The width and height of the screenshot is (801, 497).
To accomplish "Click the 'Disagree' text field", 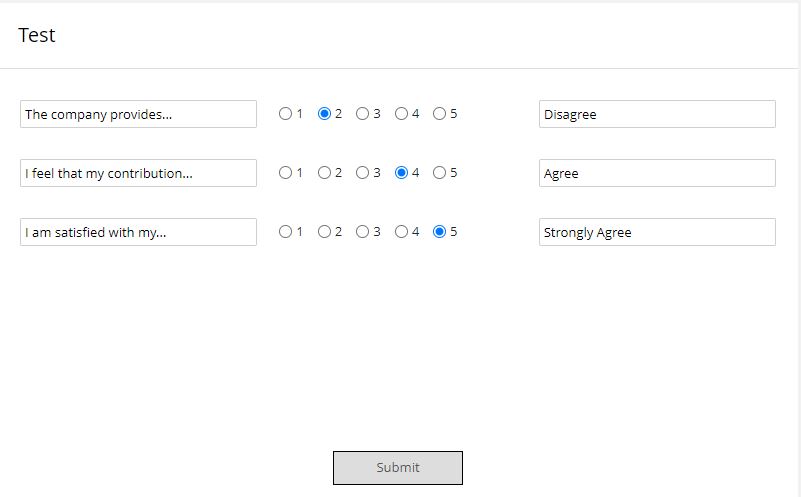I will [x=657, y=114].
